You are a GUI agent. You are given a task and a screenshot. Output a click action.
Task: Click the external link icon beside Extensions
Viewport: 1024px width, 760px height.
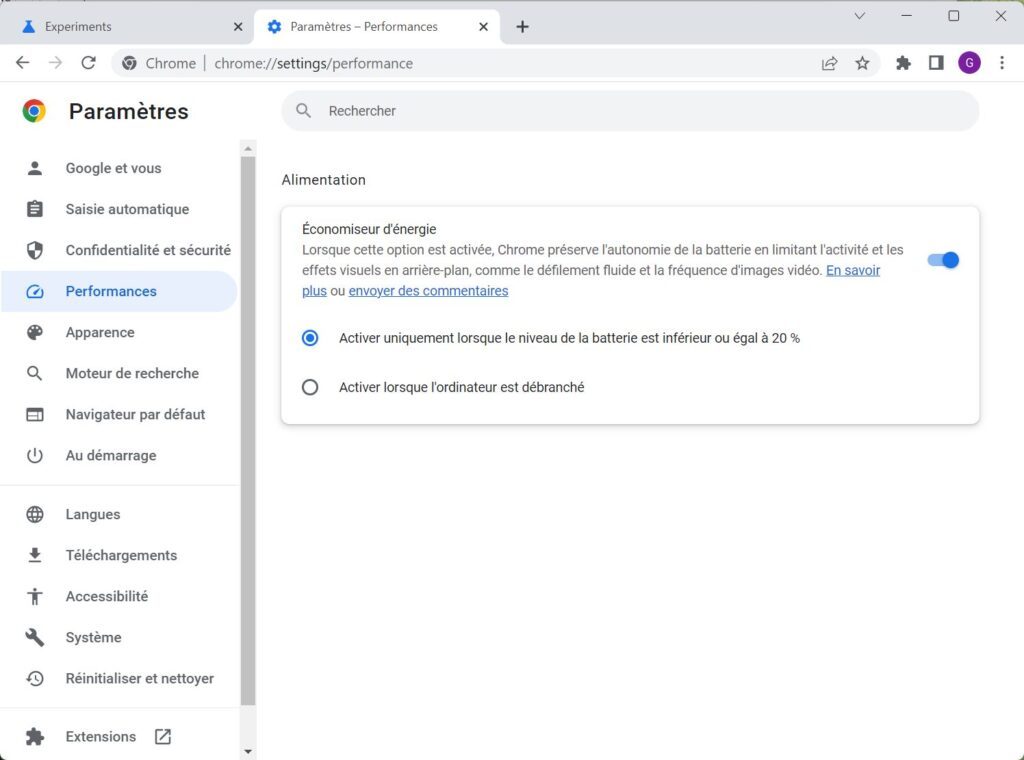coord(163,736)
